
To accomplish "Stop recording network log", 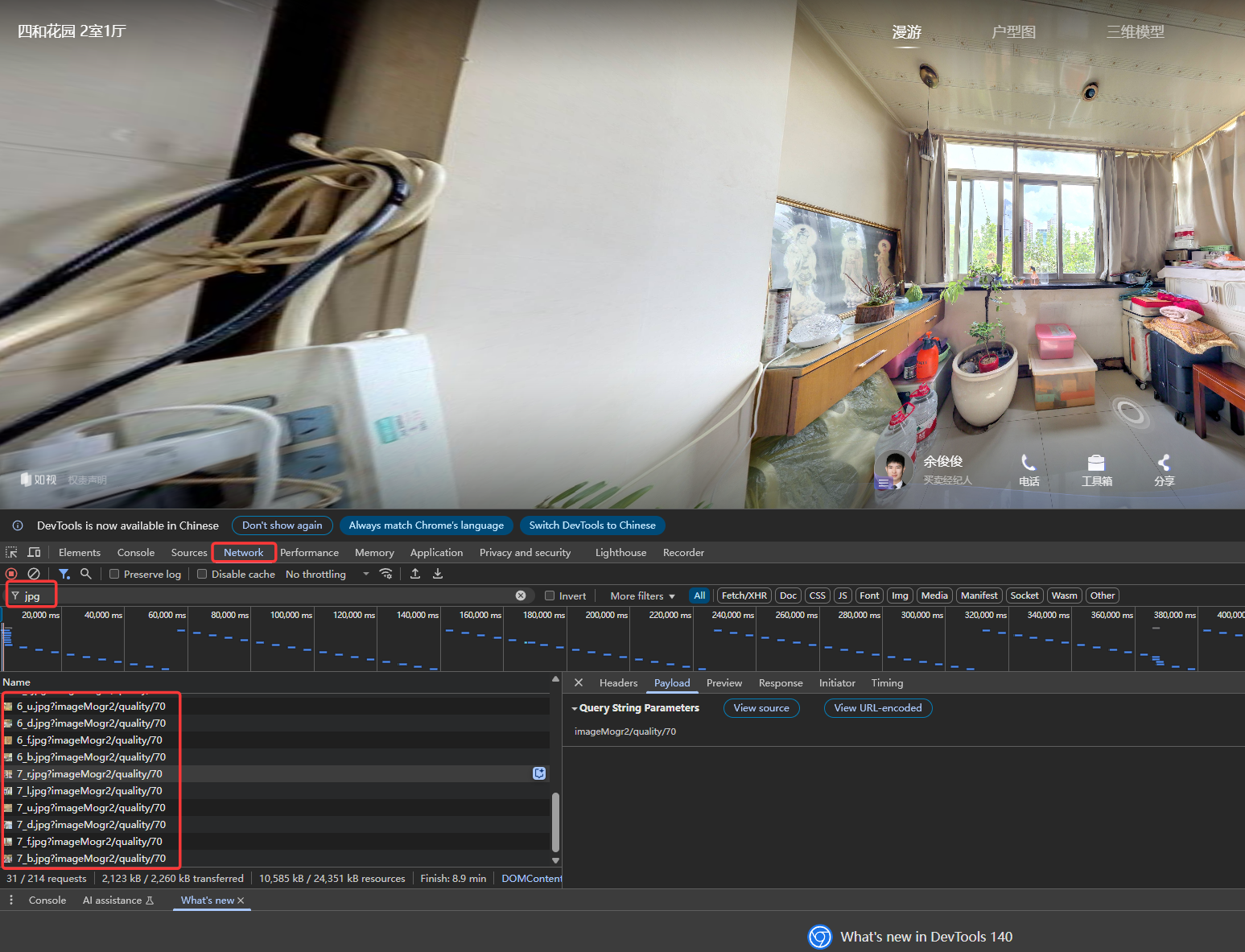I will click(11, 574).
